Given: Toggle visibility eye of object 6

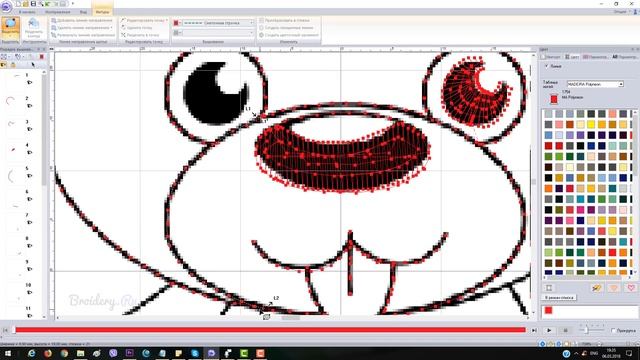Looking at the screenshot, I should (x=29, y=199).
